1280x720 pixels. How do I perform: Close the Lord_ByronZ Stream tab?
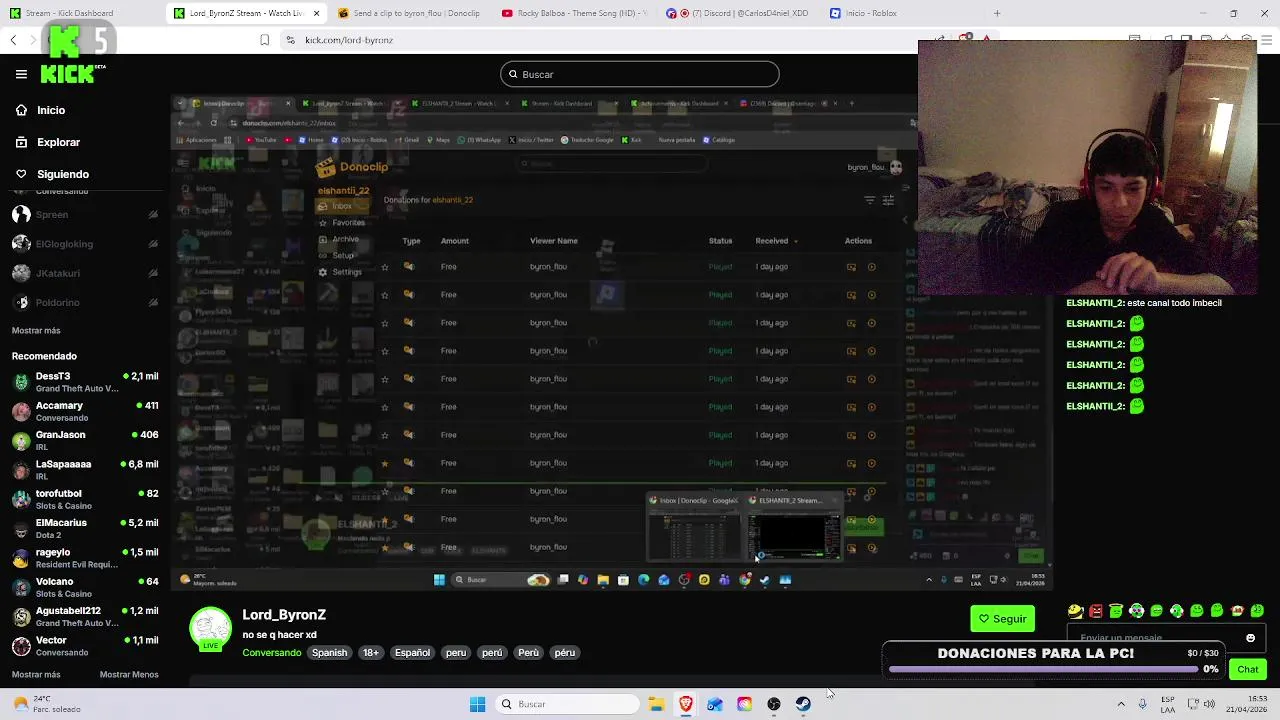coord(317,13)
